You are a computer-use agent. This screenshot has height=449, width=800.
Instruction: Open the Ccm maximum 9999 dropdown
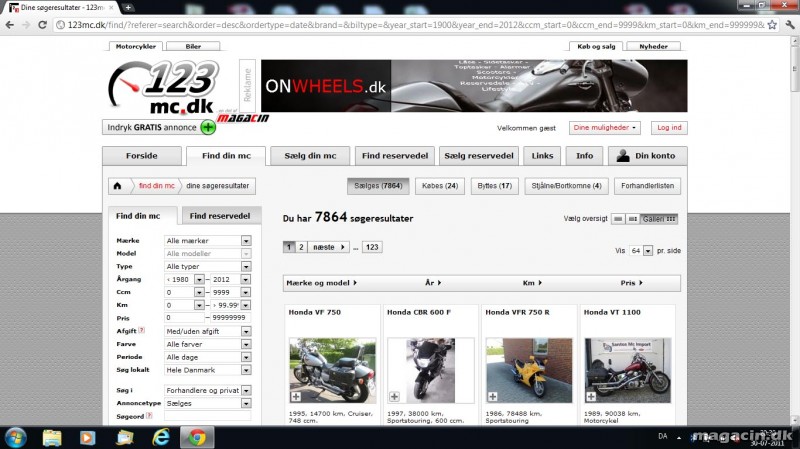coord(231,292)
